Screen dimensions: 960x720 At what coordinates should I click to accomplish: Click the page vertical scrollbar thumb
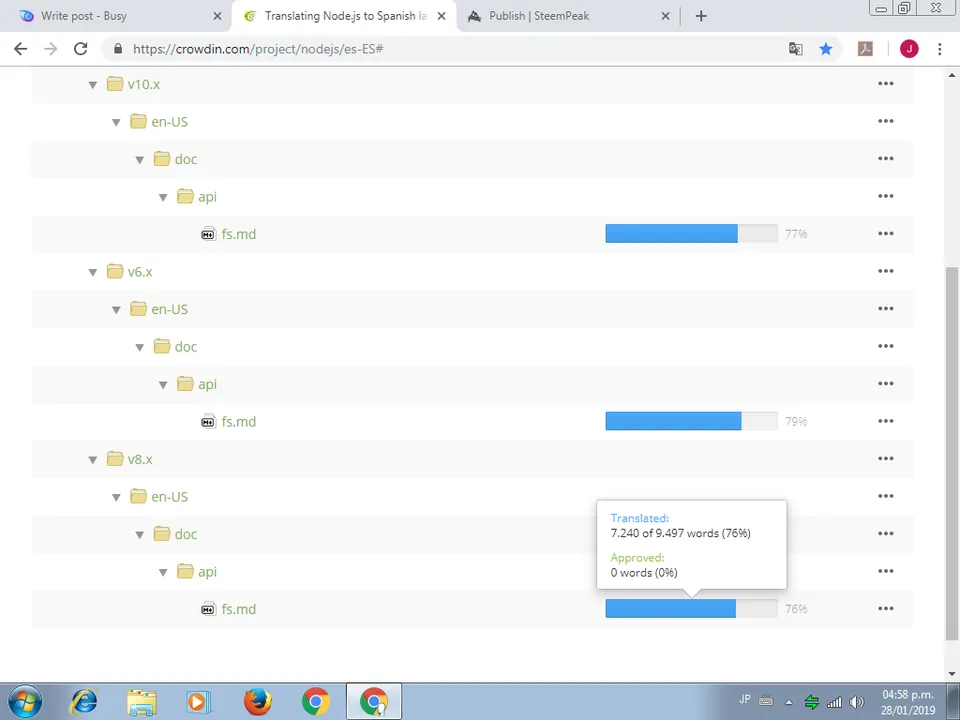pos(952,453)
